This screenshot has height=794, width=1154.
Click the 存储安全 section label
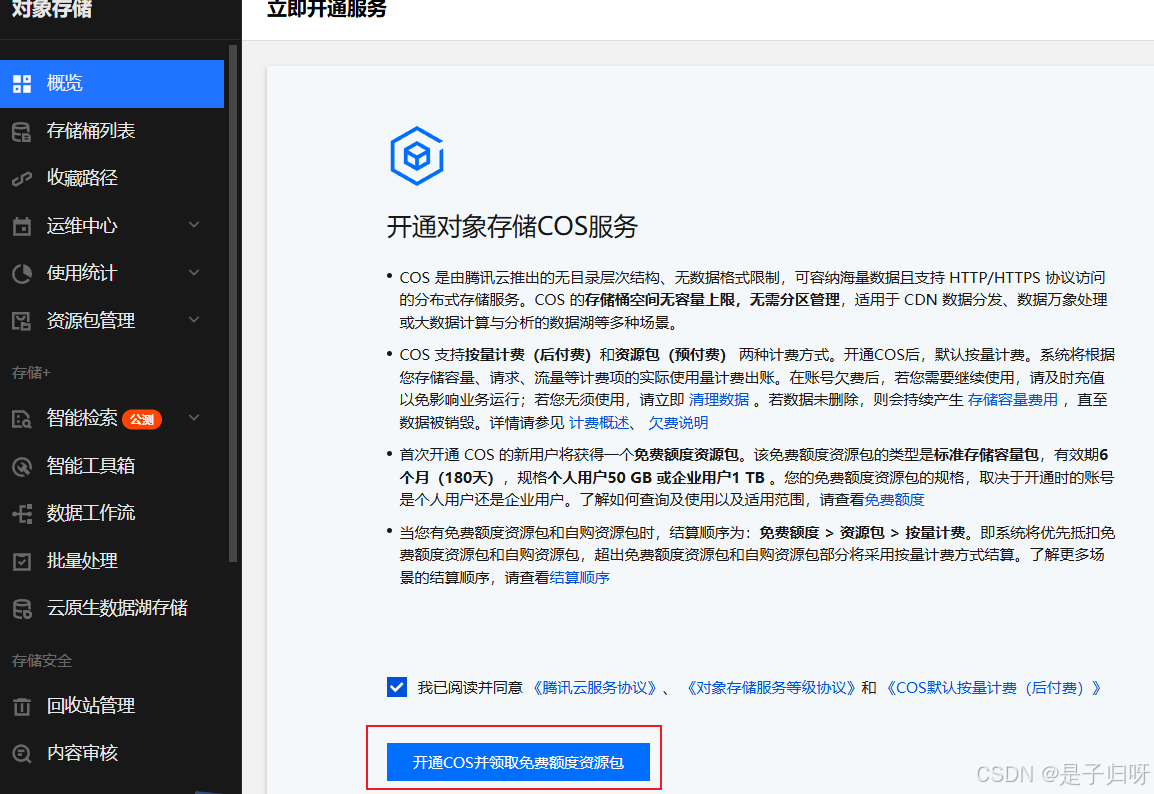pos(42,661)
